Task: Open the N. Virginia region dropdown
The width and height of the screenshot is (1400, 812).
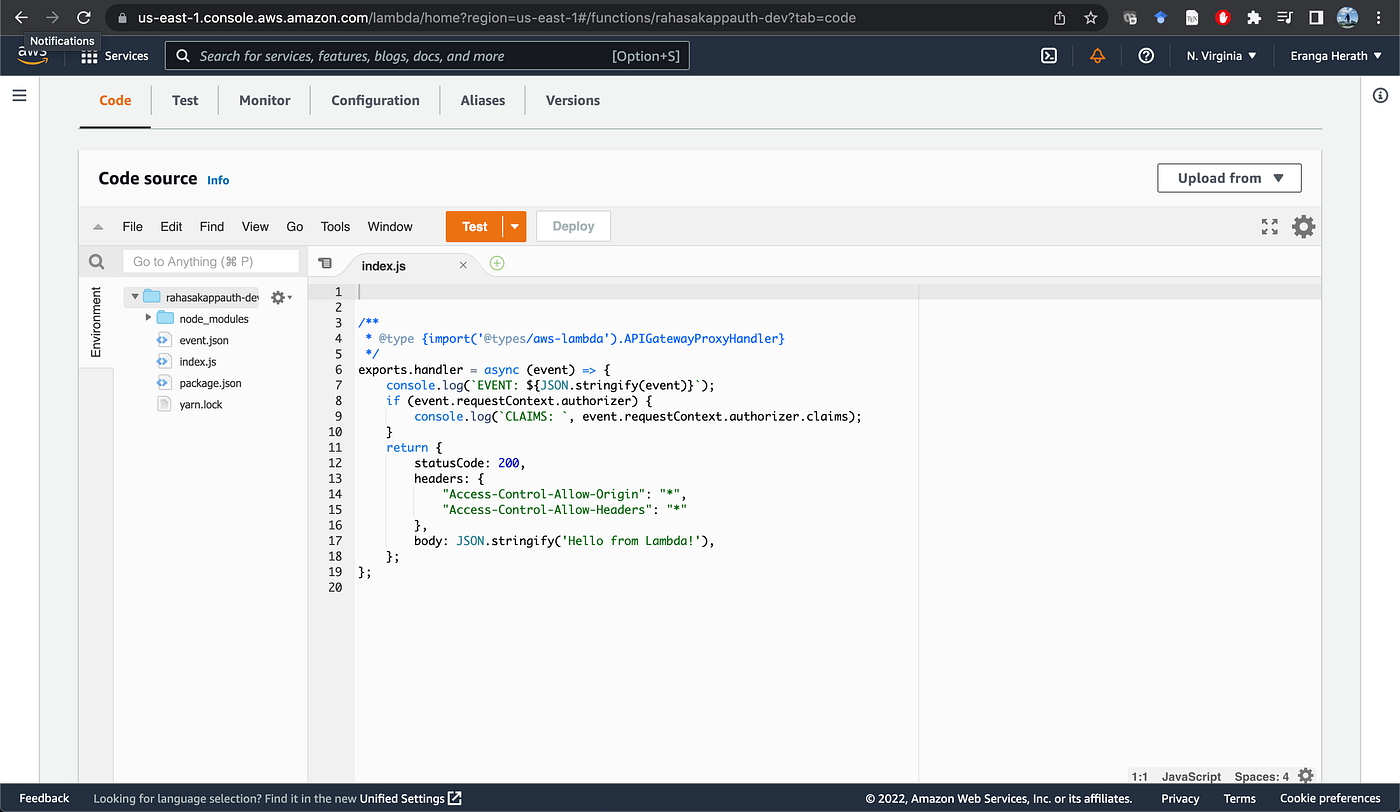Action: click(1222, 56)
